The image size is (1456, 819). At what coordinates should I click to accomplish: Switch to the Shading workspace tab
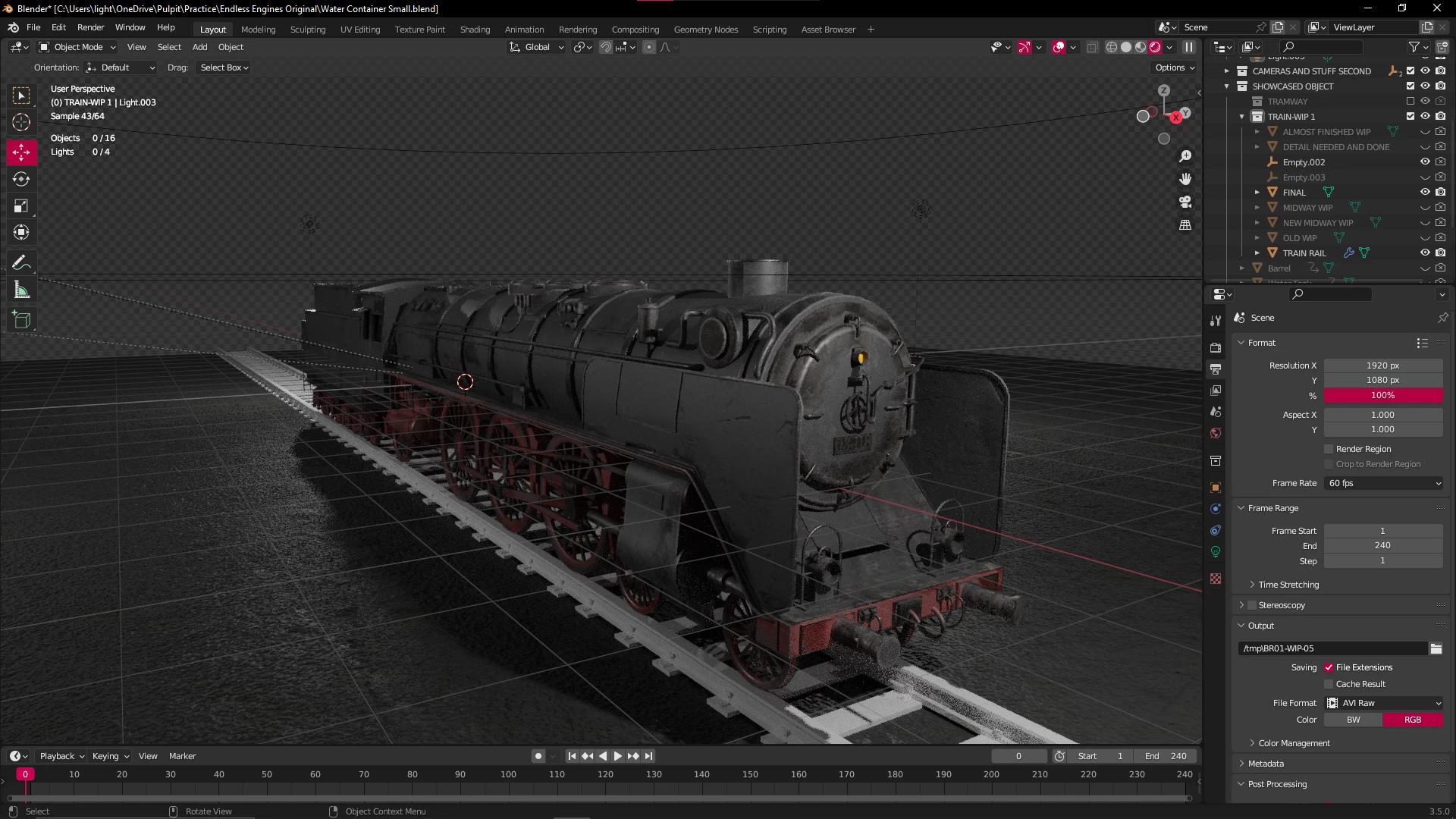(475, 30)
